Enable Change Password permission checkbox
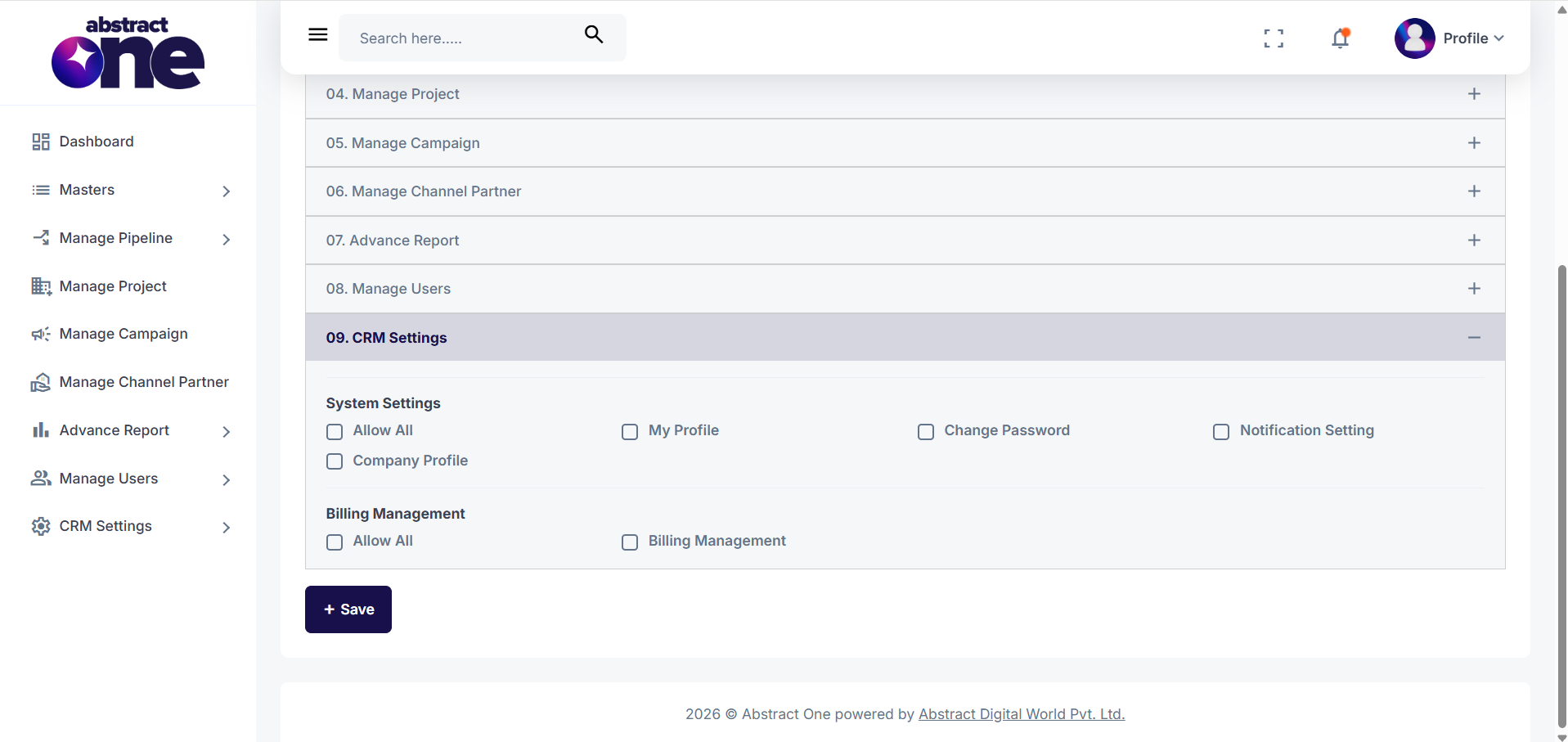The width and height of the screenshot is (1568, 742). (926, 431)
